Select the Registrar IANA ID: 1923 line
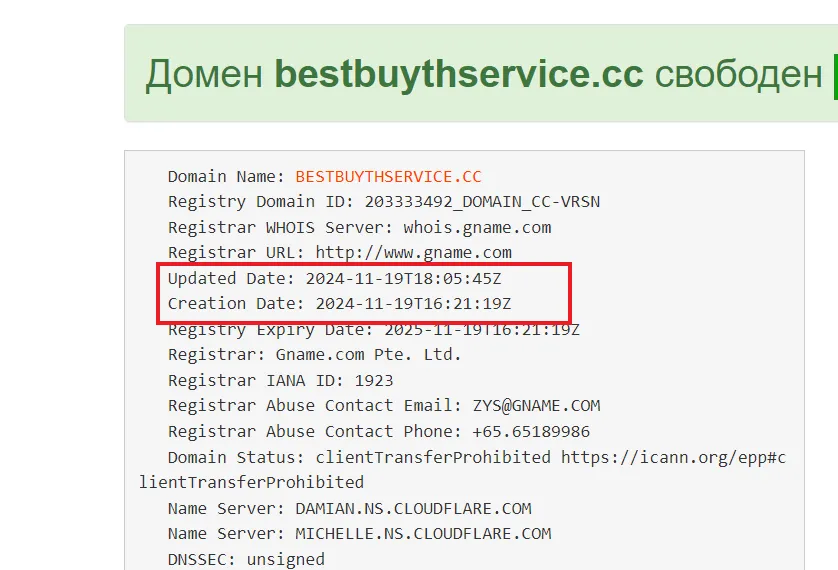838x570 pixels. click(x=281, y=380)
